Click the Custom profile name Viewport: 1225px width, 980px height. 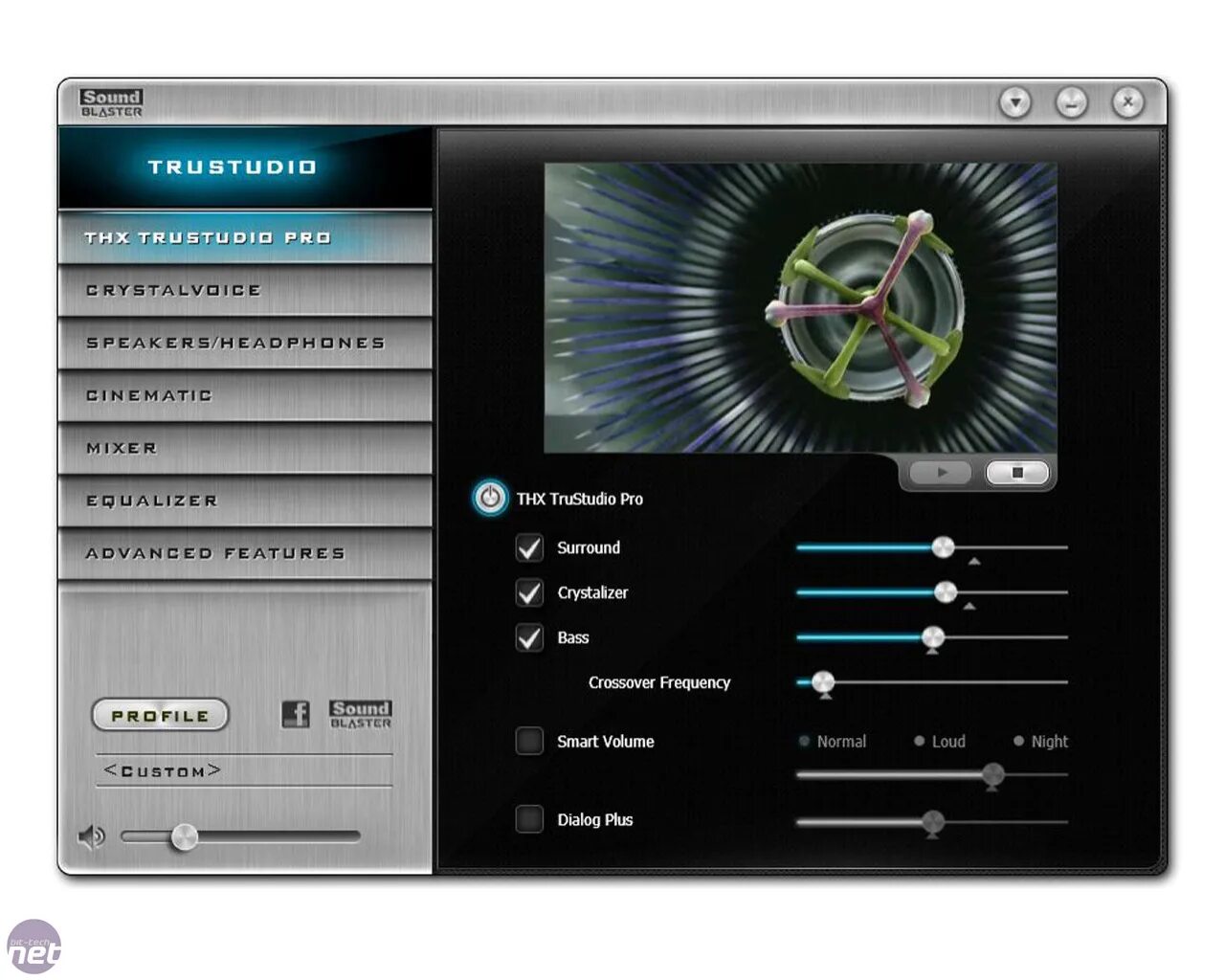[163, 770]
